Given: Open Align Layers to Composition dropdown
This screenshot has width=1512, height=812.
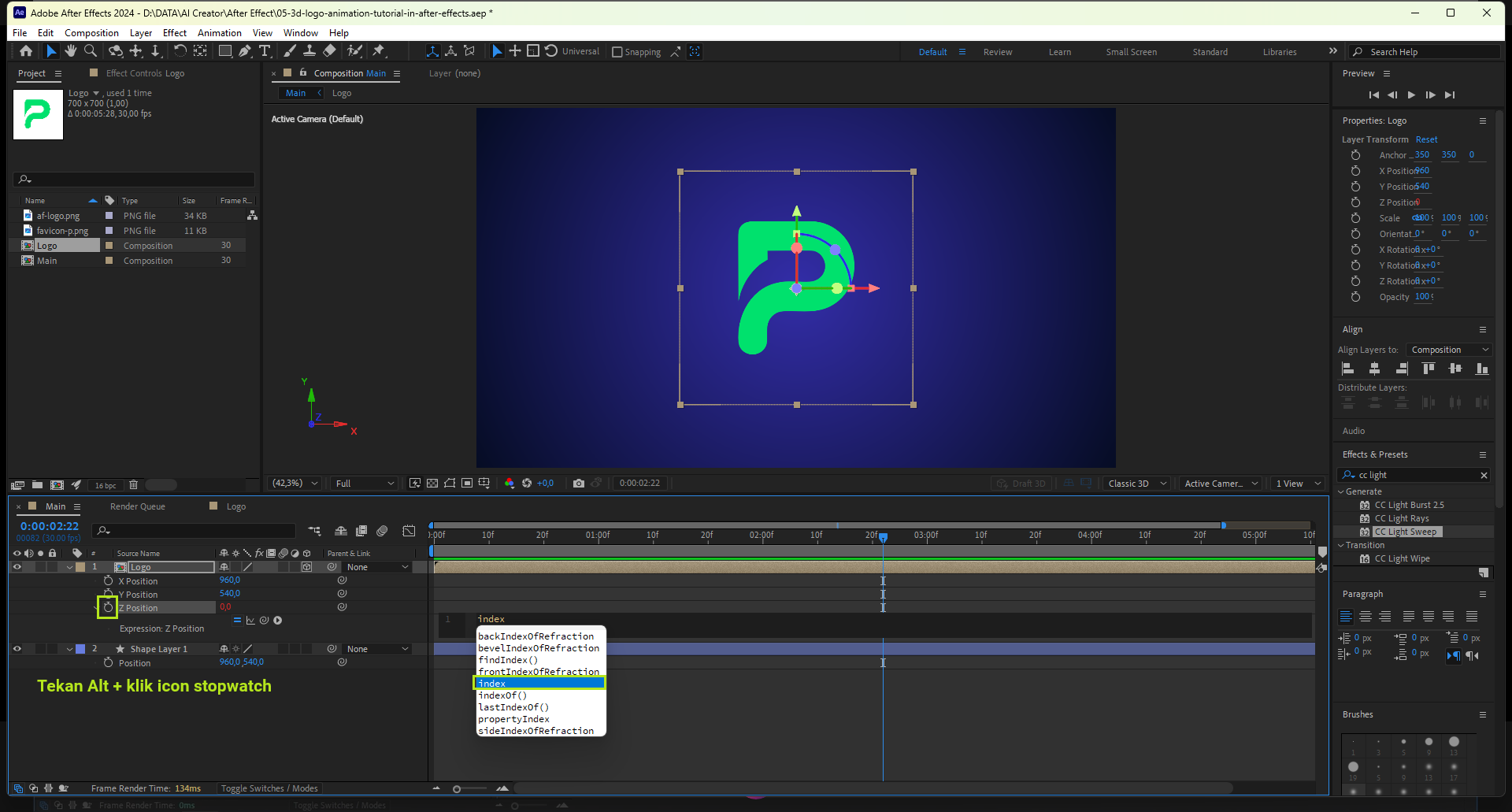Looking at the screenshot, I should [1449, 350].
